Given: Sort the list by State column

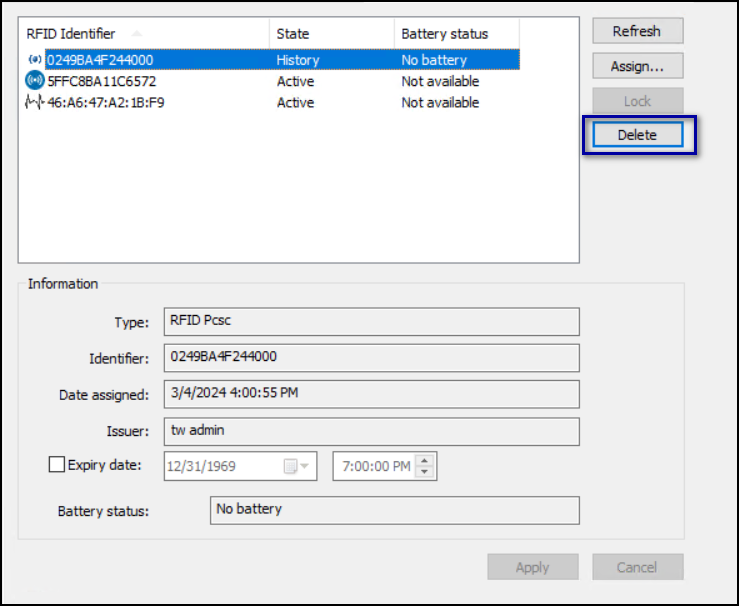Looking at the screenshot, I should point(332,33).
